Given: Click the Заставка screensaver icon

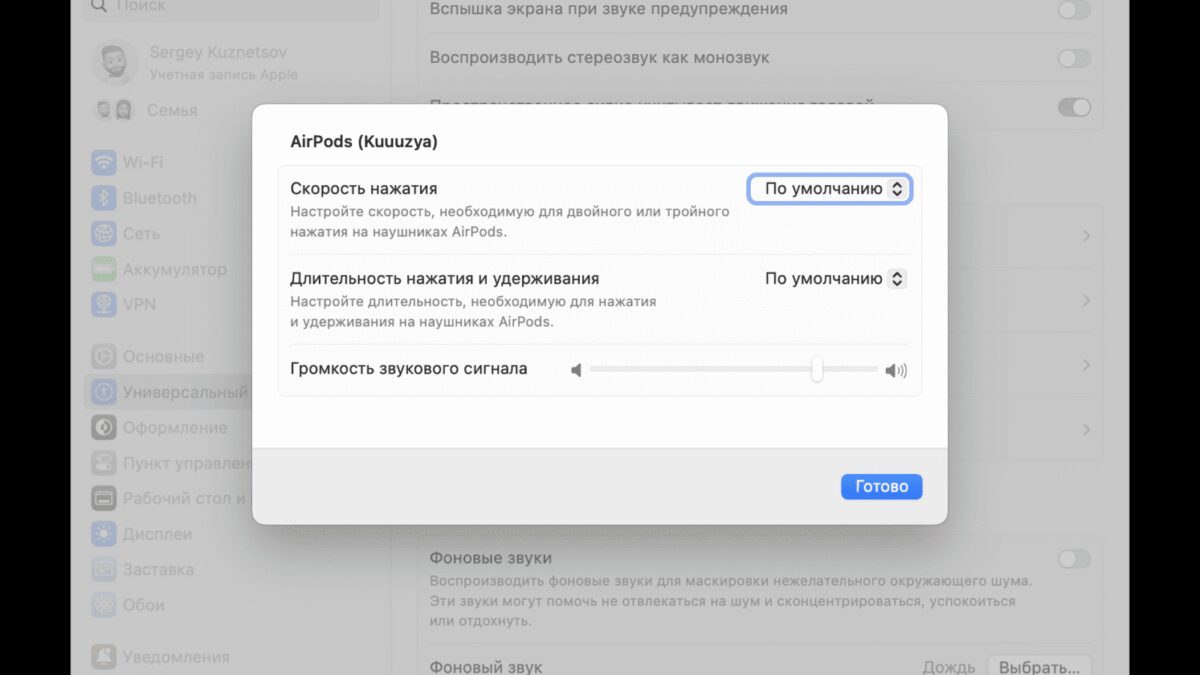Looking at the screenshot, I should point(103,569).
